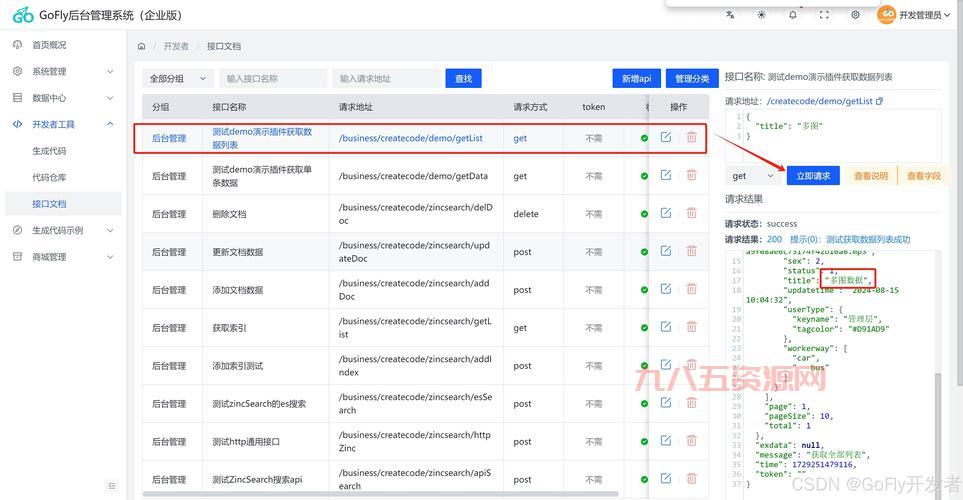Click the GoFly logo icon

[x=23, y=15]
